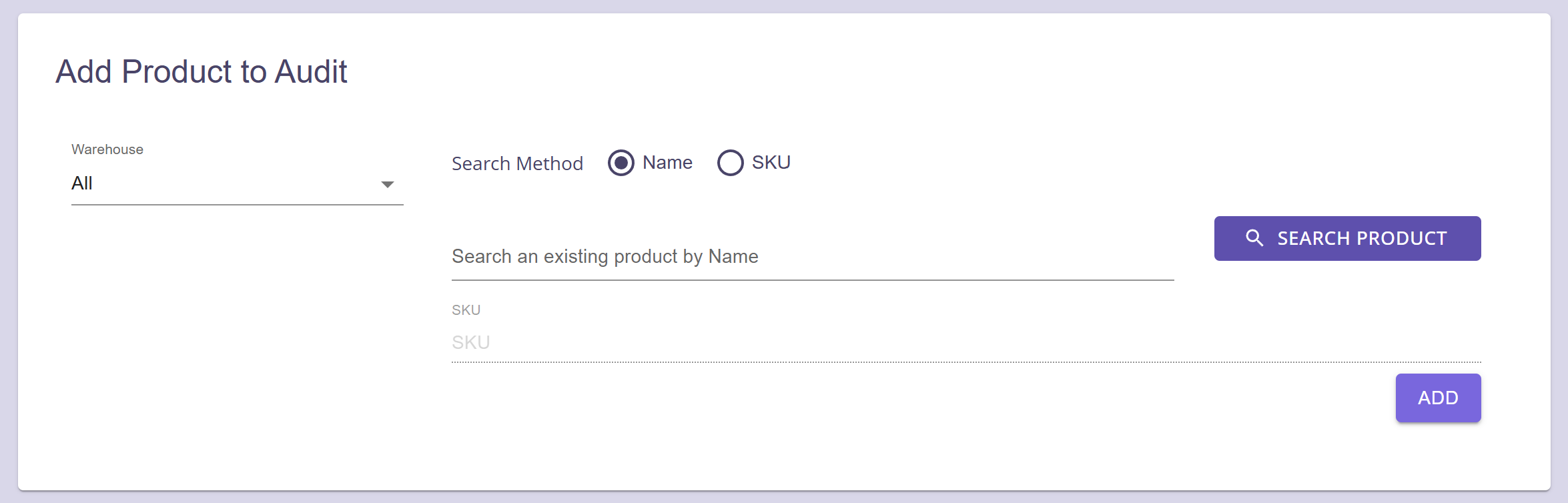Focus the Search an existing product by Name field
Viewport: 1568px width, 503px height.
coord(813,257)
